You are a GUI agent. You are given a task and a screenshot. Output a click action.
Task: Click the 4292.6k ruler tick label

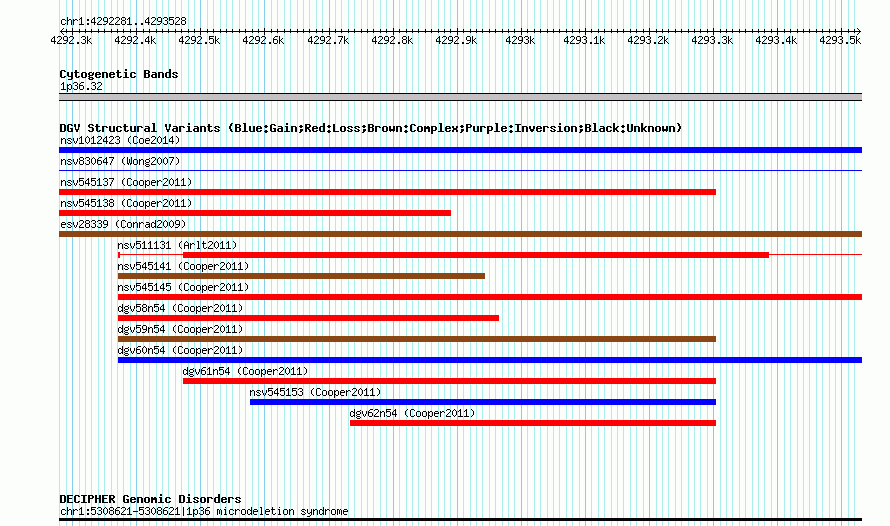pos(263,40)
